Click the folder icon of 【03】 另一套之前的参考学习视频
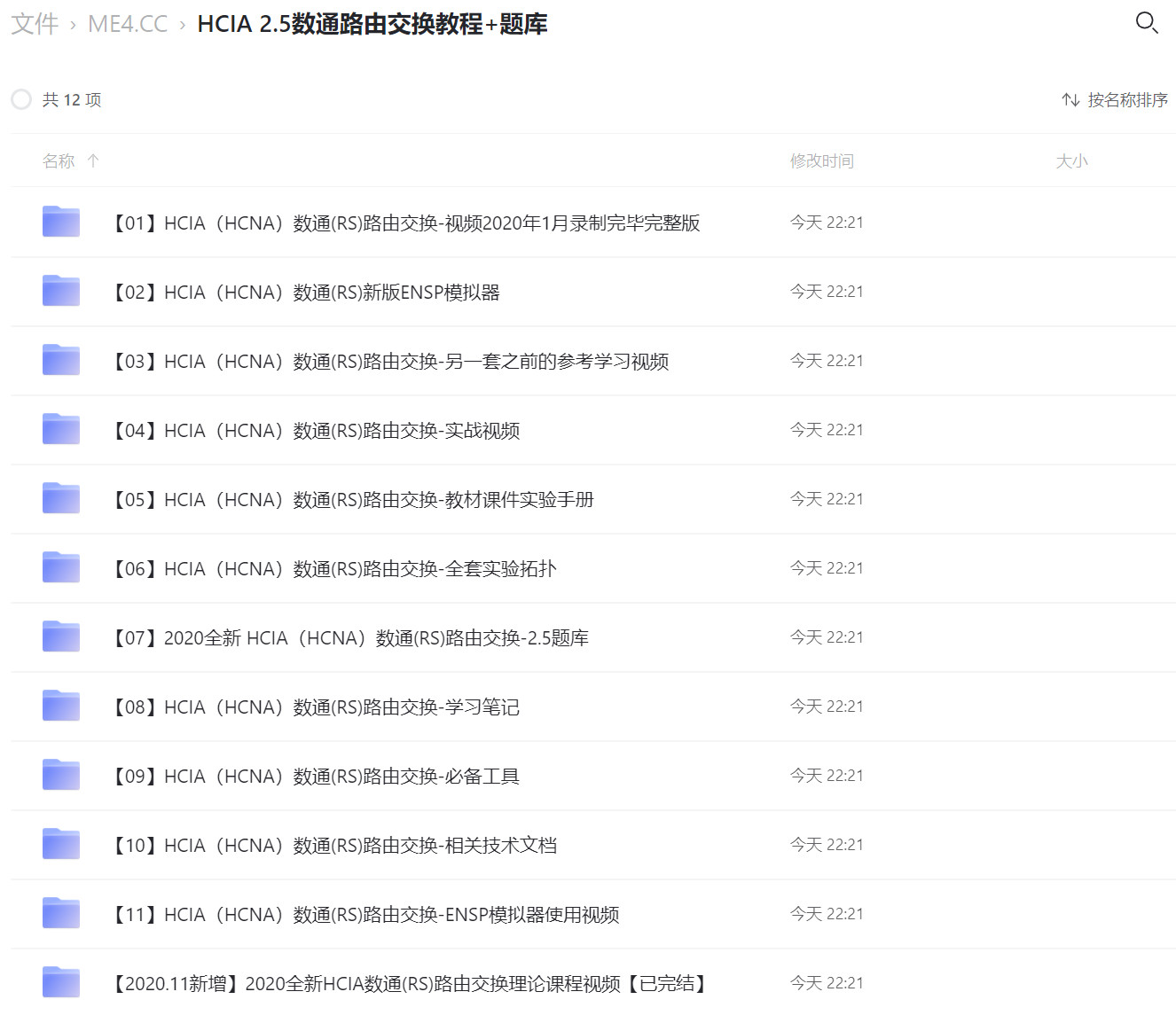The height and width of the screenshot is (1023, 1176). click(61, 360)
